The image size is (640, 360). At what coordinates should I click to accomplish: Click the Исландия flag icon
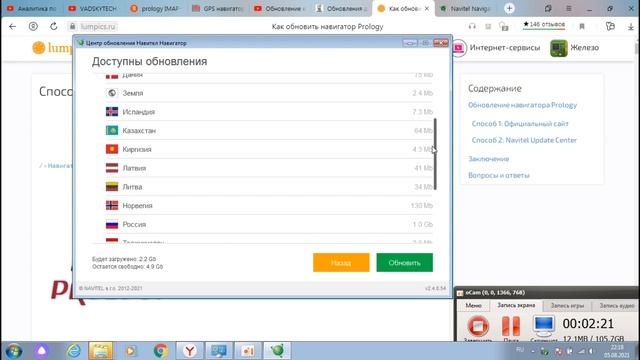click(112, 112)
